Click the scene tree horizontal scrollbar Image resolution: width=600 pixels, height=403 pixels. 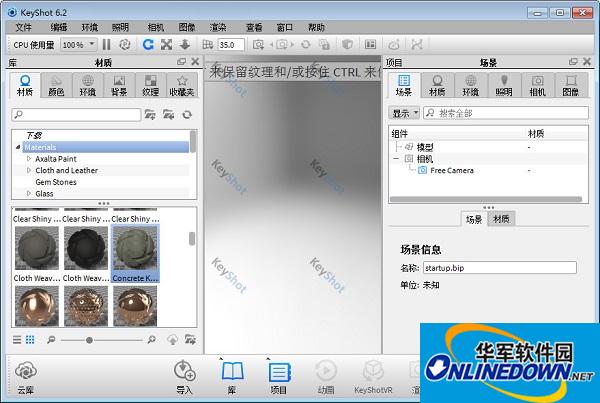click(x=486, y=199)
